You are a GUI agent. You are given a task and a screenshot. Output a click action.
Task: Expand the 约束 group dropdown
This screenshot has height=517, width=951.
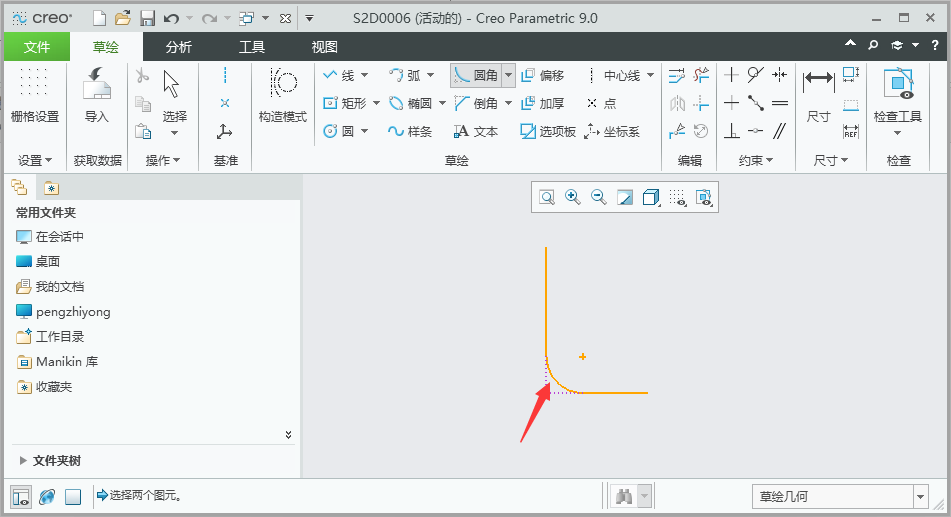756,160
